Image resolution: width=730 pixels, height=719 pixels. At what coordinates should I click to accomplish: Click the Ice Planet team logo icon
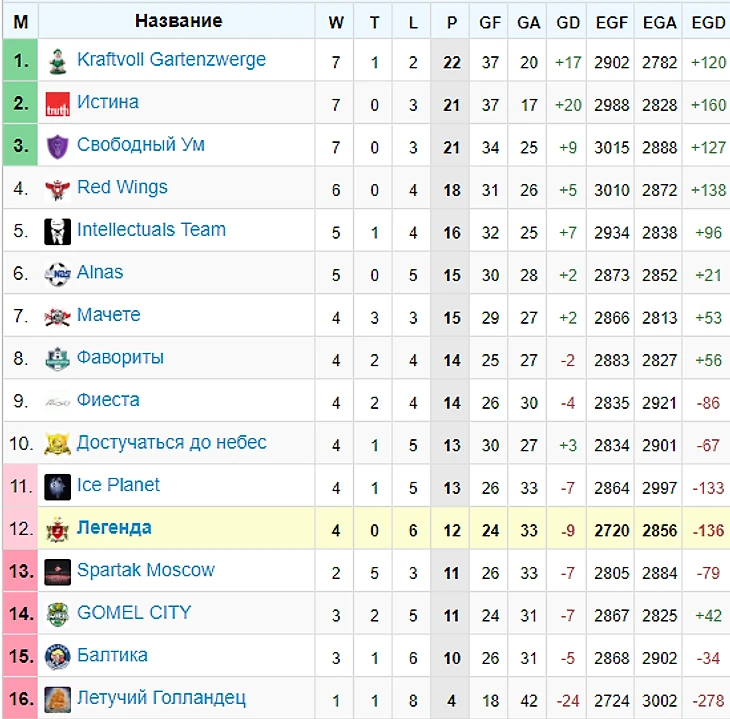click(57, 487)
